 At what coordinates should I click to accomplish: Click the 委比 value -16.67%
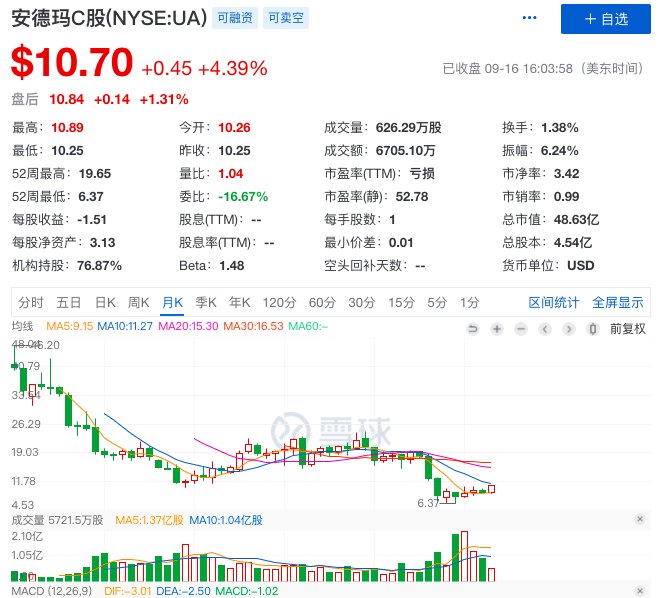tap(243, 197)
